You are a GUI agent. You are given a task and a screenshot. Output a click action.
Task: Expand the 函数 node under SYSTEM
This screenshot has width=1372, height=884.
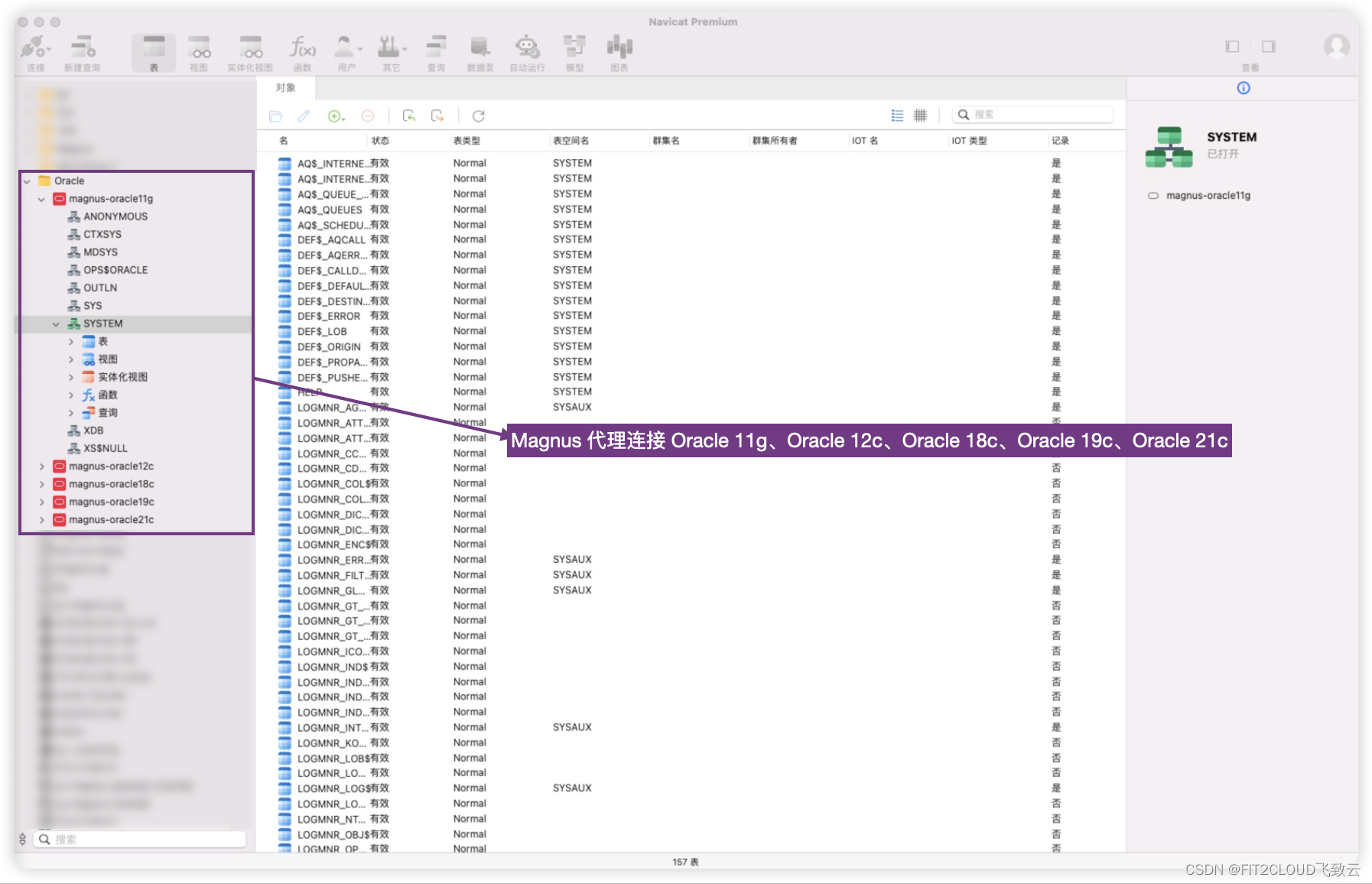(x=71, y=395)
